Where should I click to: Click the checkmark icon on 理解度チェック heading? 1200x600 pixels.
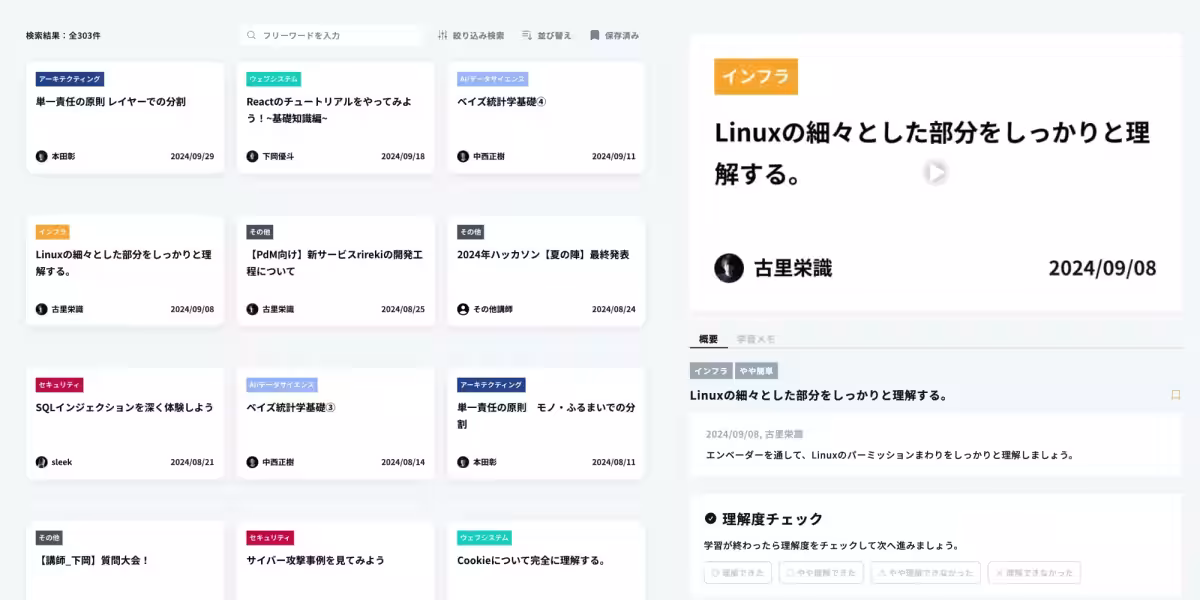[x=709, y=519]
